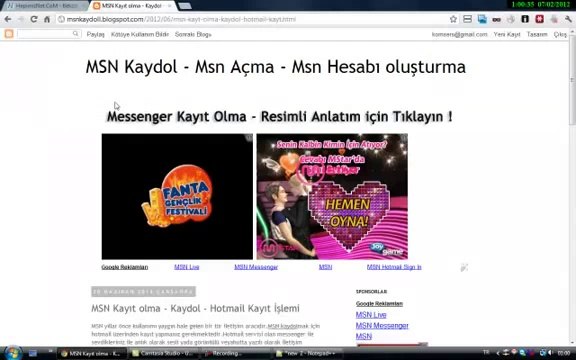Click the black goggles extension icon
Viewport: 576px width, 360px height.
[496, 19]
